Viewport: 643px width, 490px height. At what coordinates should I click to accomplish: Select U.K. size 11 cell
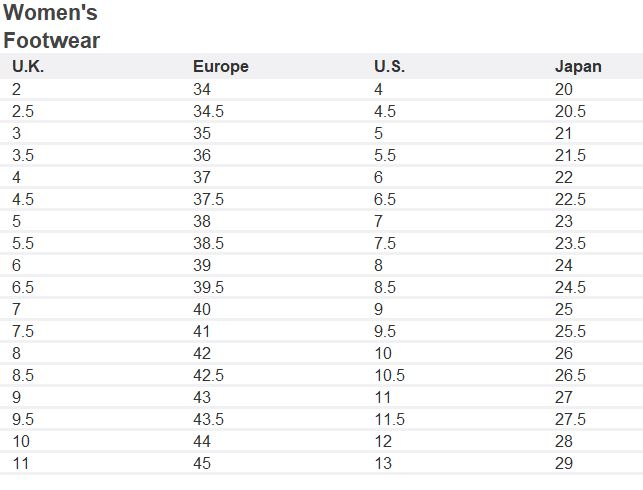21,463
